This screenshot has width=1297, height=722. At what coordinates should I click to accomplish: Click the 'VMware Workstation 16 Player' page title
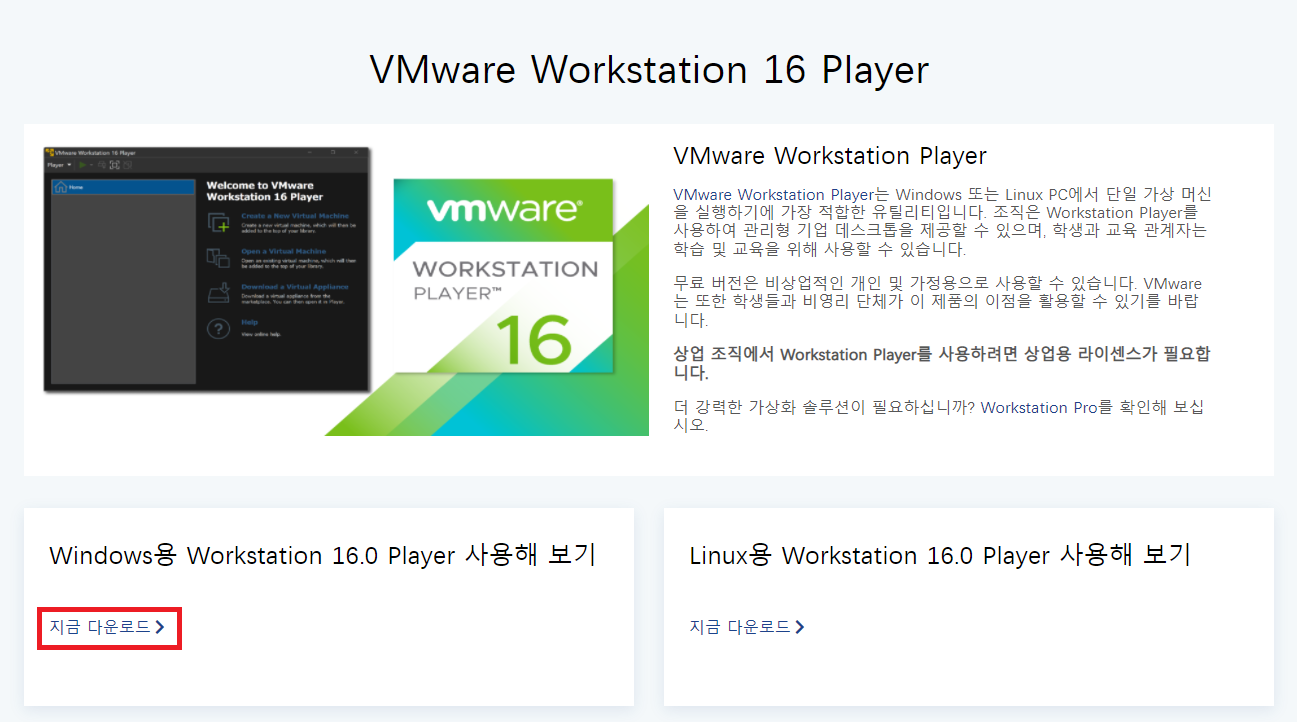pos(649,70)
